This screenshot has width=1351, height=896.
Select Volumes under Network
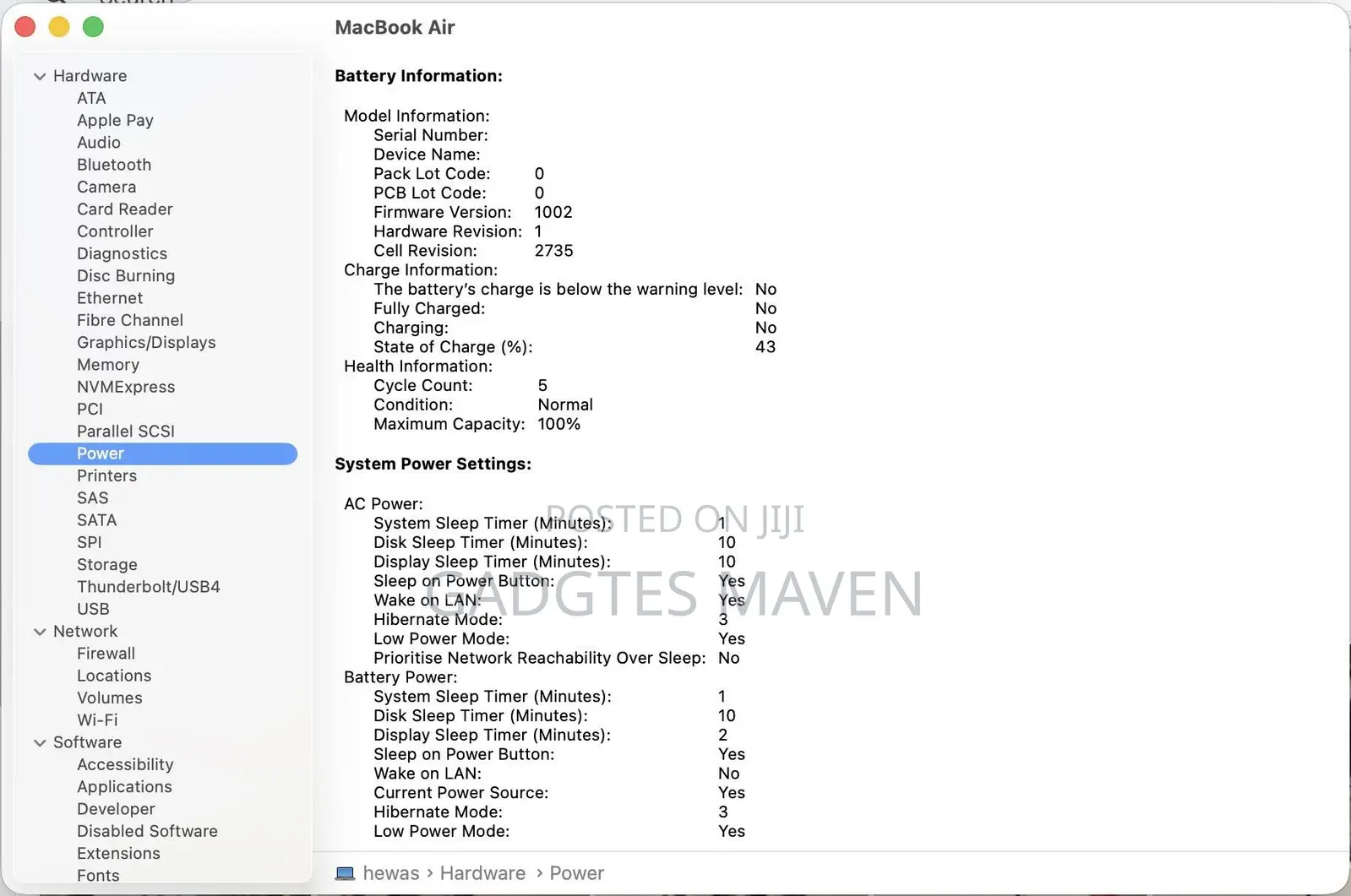109,698
